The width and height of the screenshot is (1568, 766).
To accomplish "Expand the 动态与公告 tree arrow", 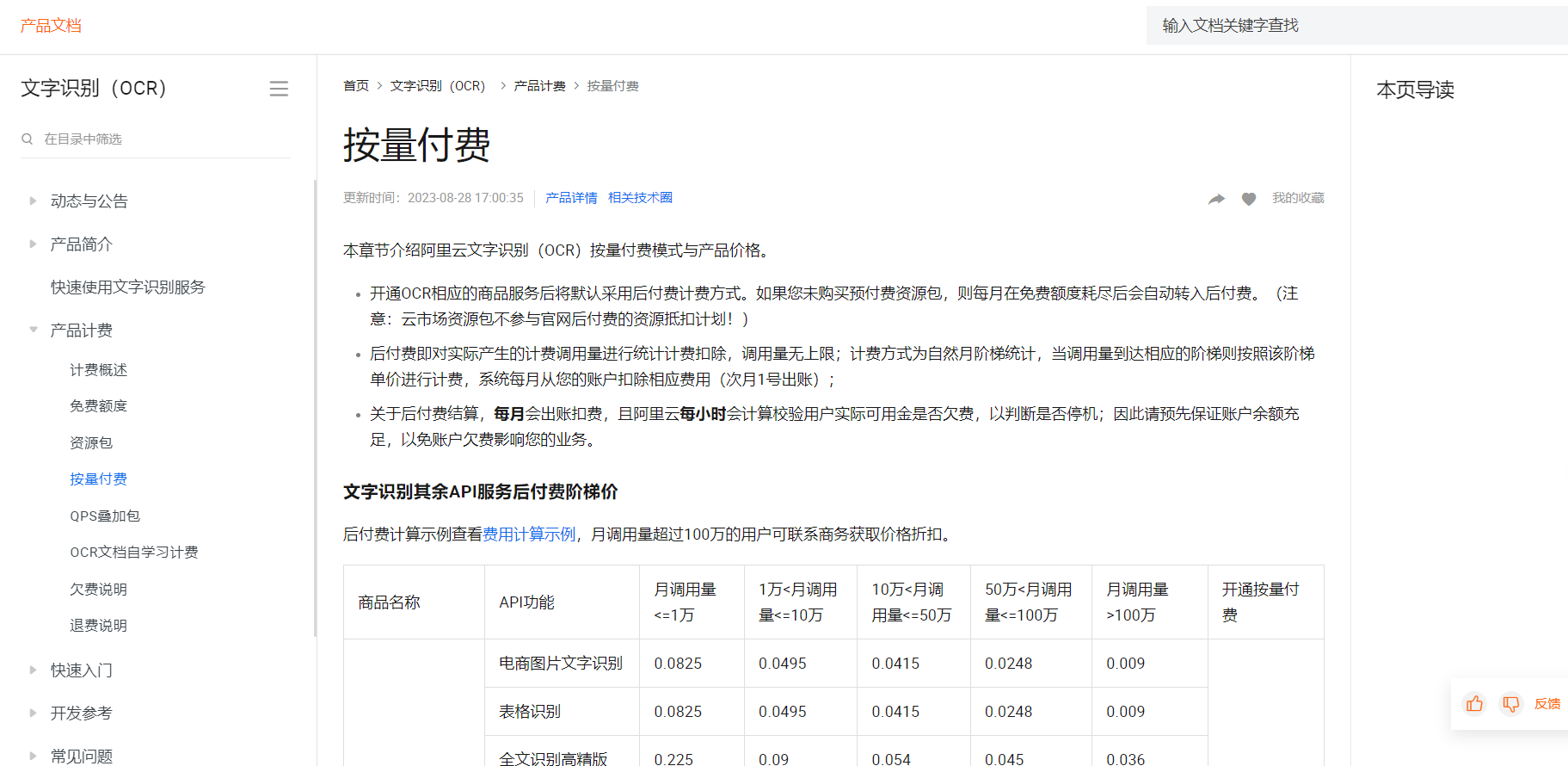I will click(x=33, y=201).
